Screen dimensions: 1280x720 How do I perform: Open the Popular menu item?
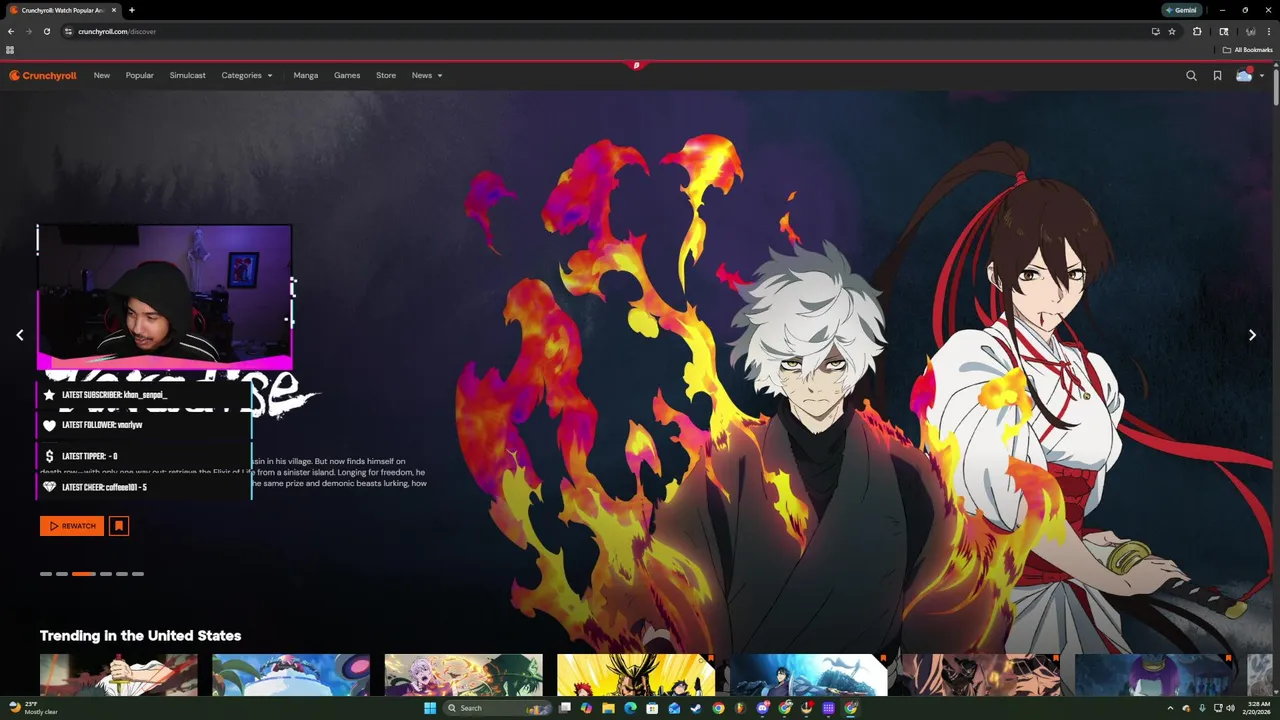(140, 75)
